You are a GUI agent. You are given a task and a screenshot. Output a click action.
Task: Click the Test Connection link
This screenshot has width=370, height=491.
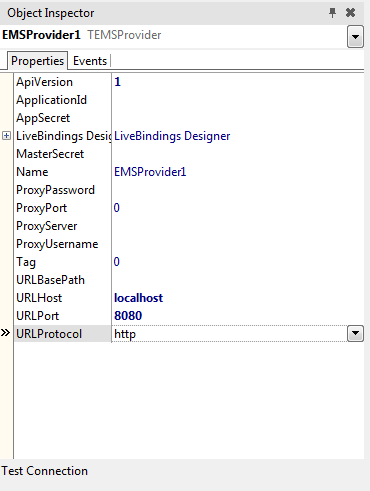45,471
